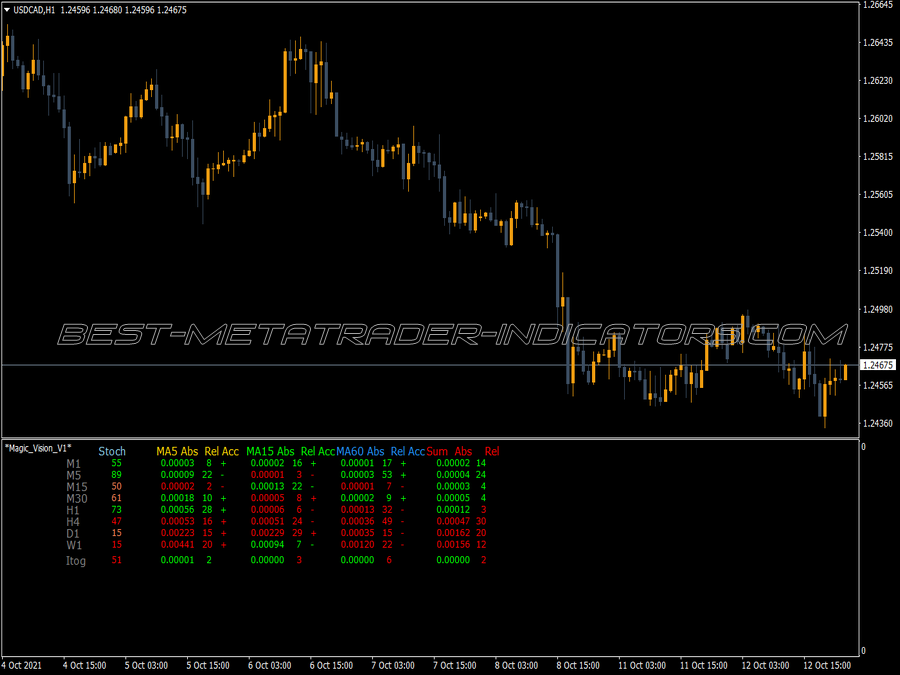Click the 1.25605 price axis label
The height and width of the screenshot is (675, 900).
[878, 195]
